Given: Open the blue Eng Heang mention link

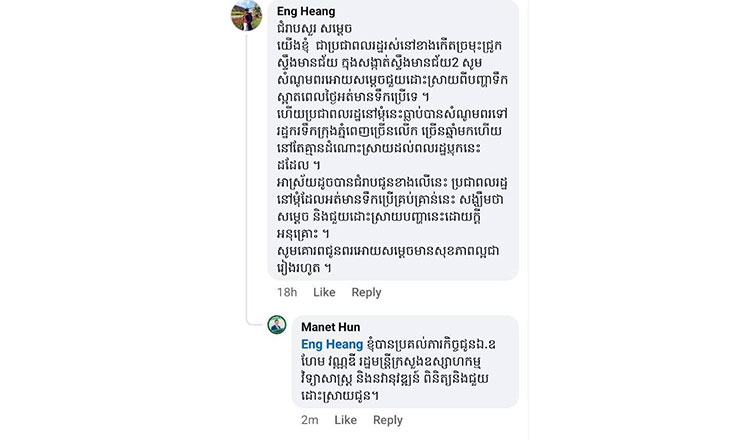Looking at the screenshot, I should tap(332, 344).
